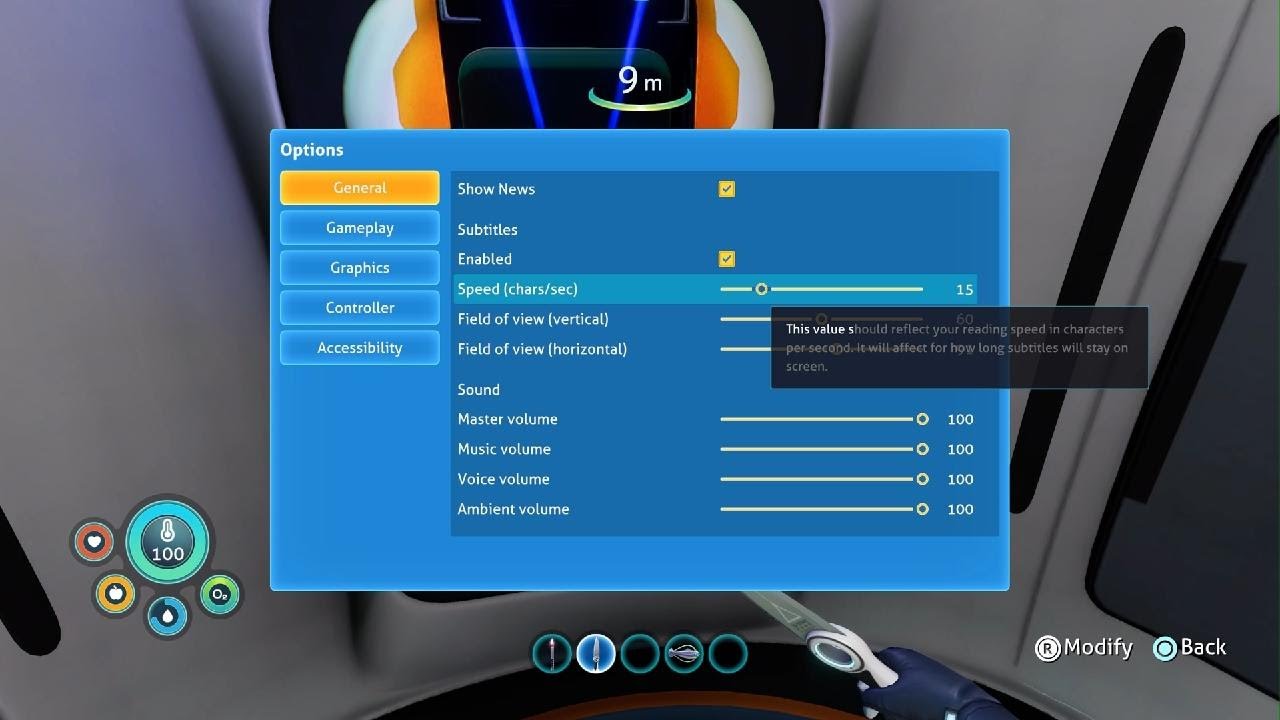Select the first quickslot flare icon

tap(552, 654)
